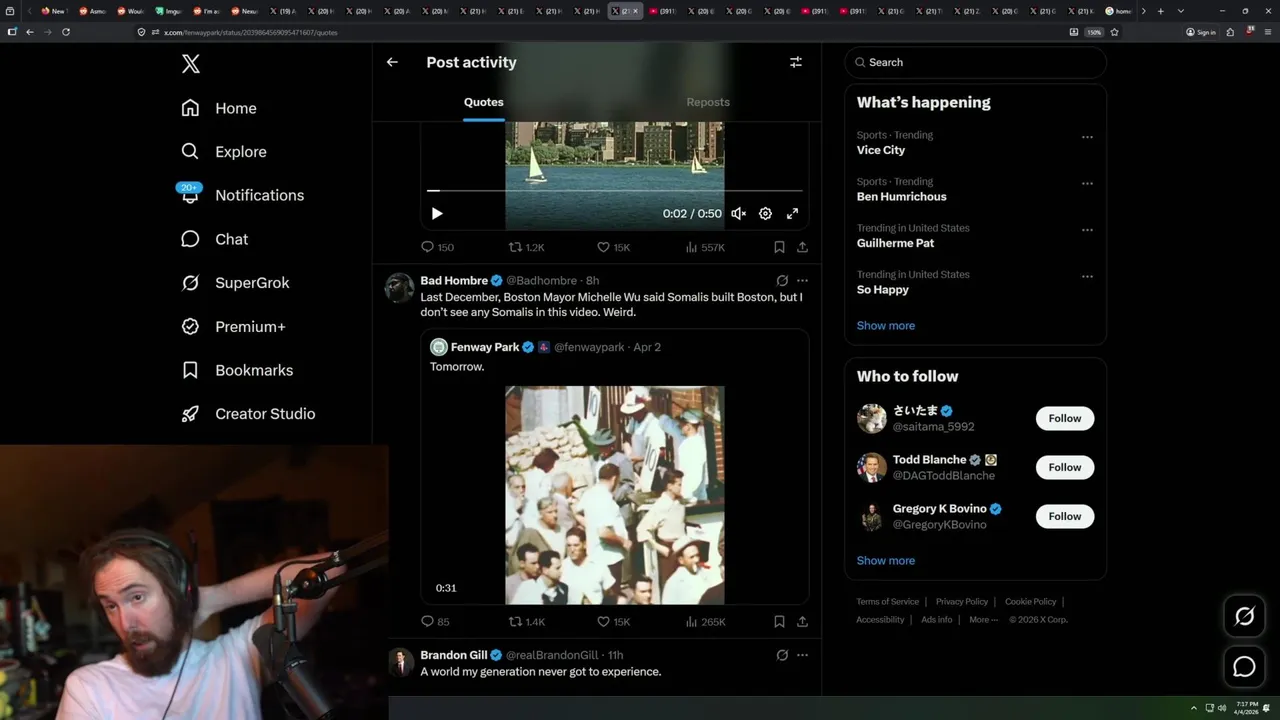This screenshot has width=1280, height=720.
Task: Open Home from the left sidebar
Action: pos(219,108)
